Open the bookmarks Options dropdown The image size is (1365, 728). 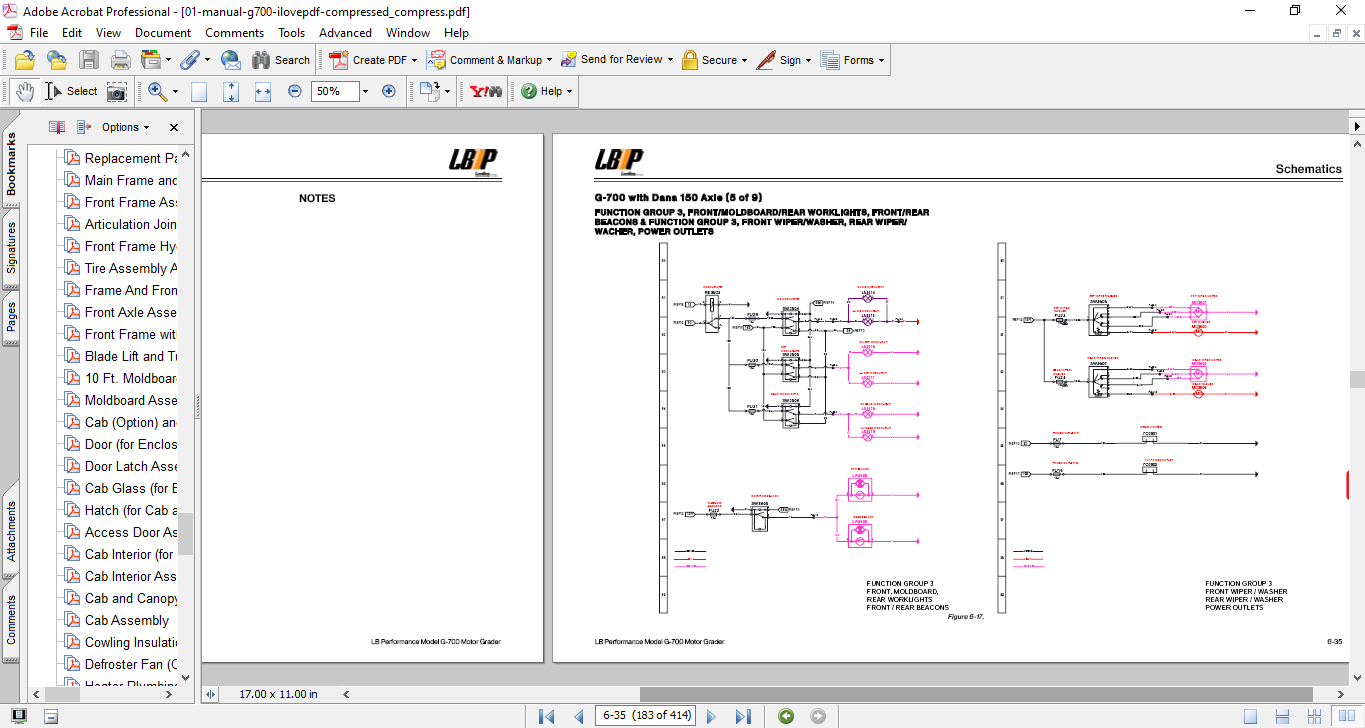tap(125, 127)
